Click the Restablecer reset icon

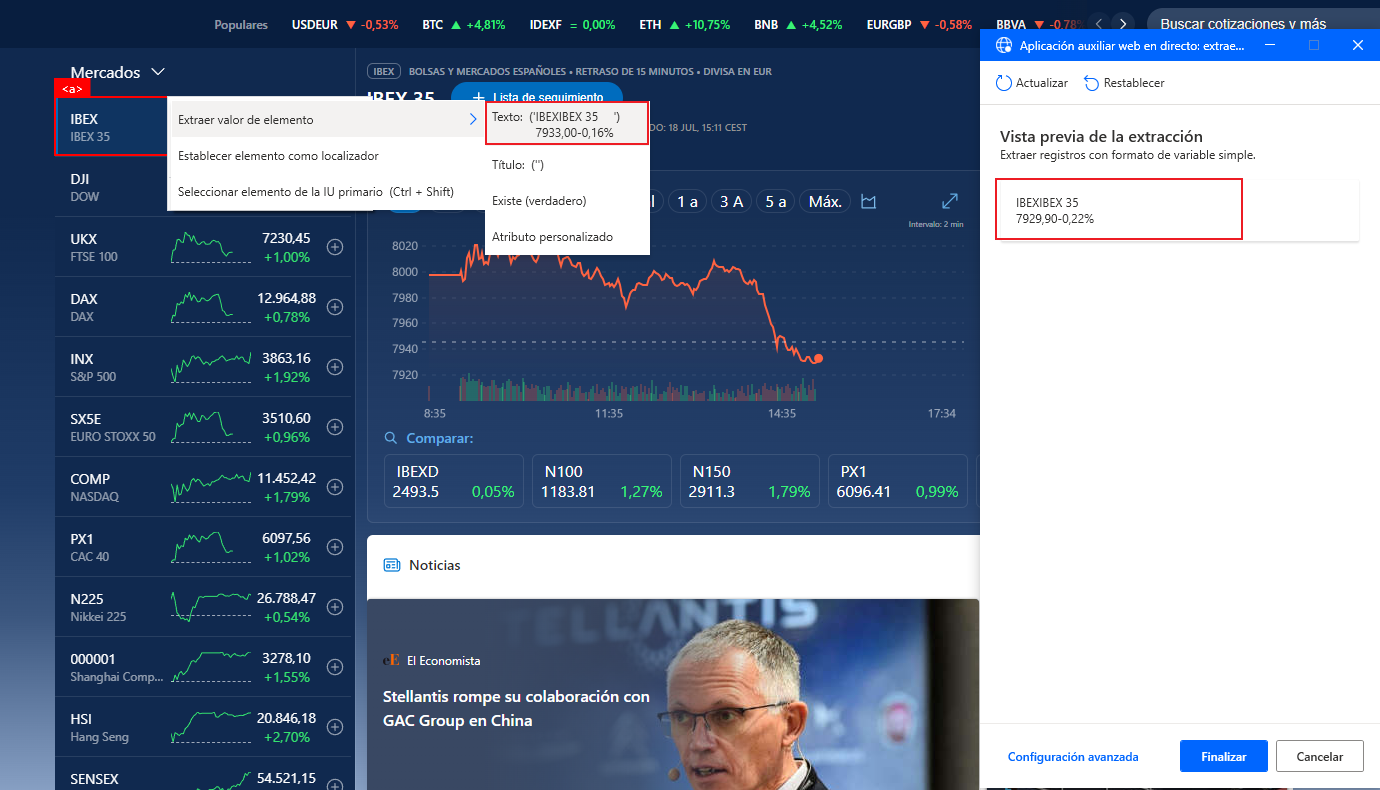[x=1092, y=83]
